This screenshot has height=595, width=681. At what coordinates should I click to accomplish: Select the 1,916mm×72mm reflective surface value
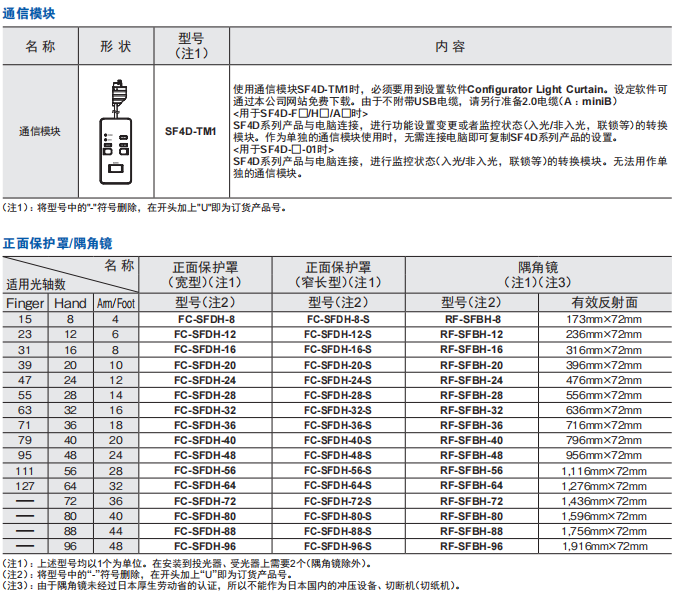(x=604, y=547)
